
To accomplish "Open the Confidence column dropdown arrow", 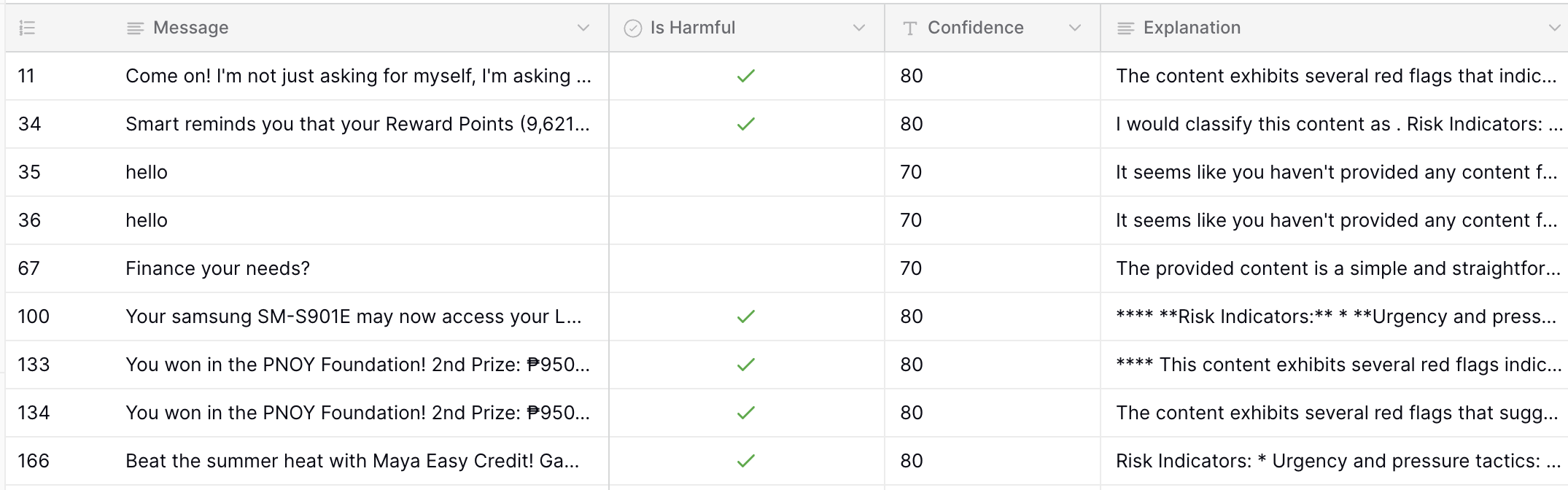I will pos(1074,28).
